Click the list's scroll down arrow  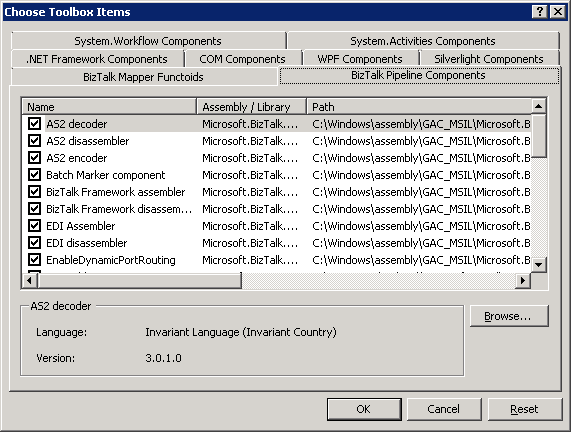tap(539, 264)
